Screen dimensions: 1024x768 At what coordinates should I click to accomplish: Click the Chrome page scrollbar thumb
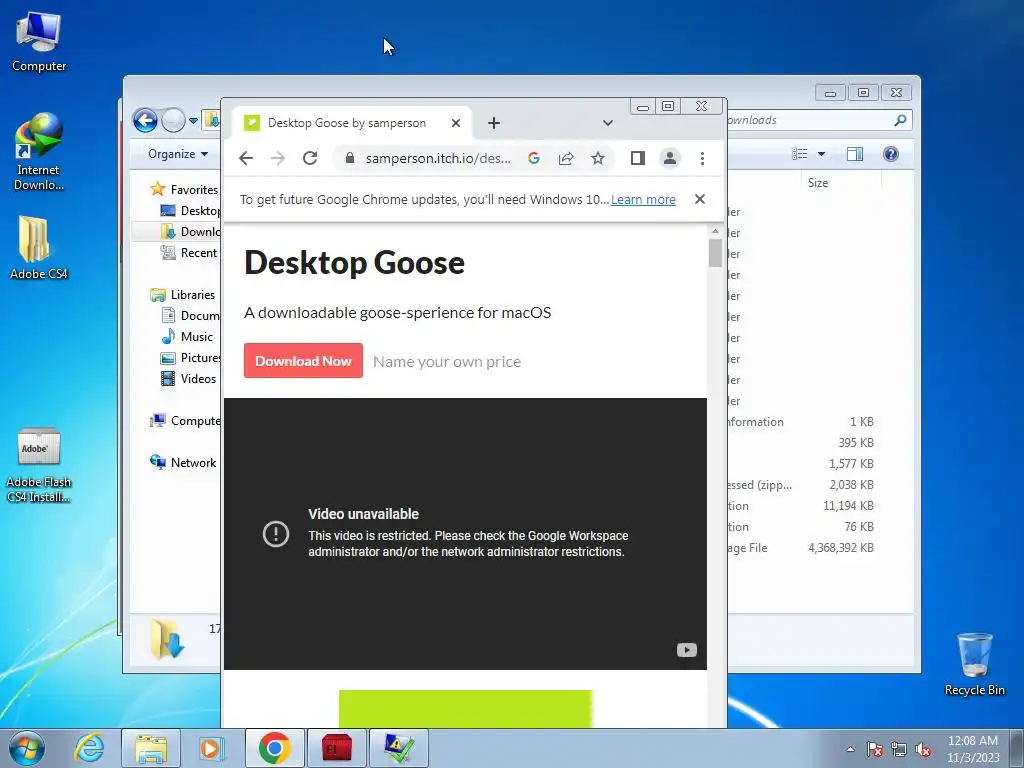(715, 253)
